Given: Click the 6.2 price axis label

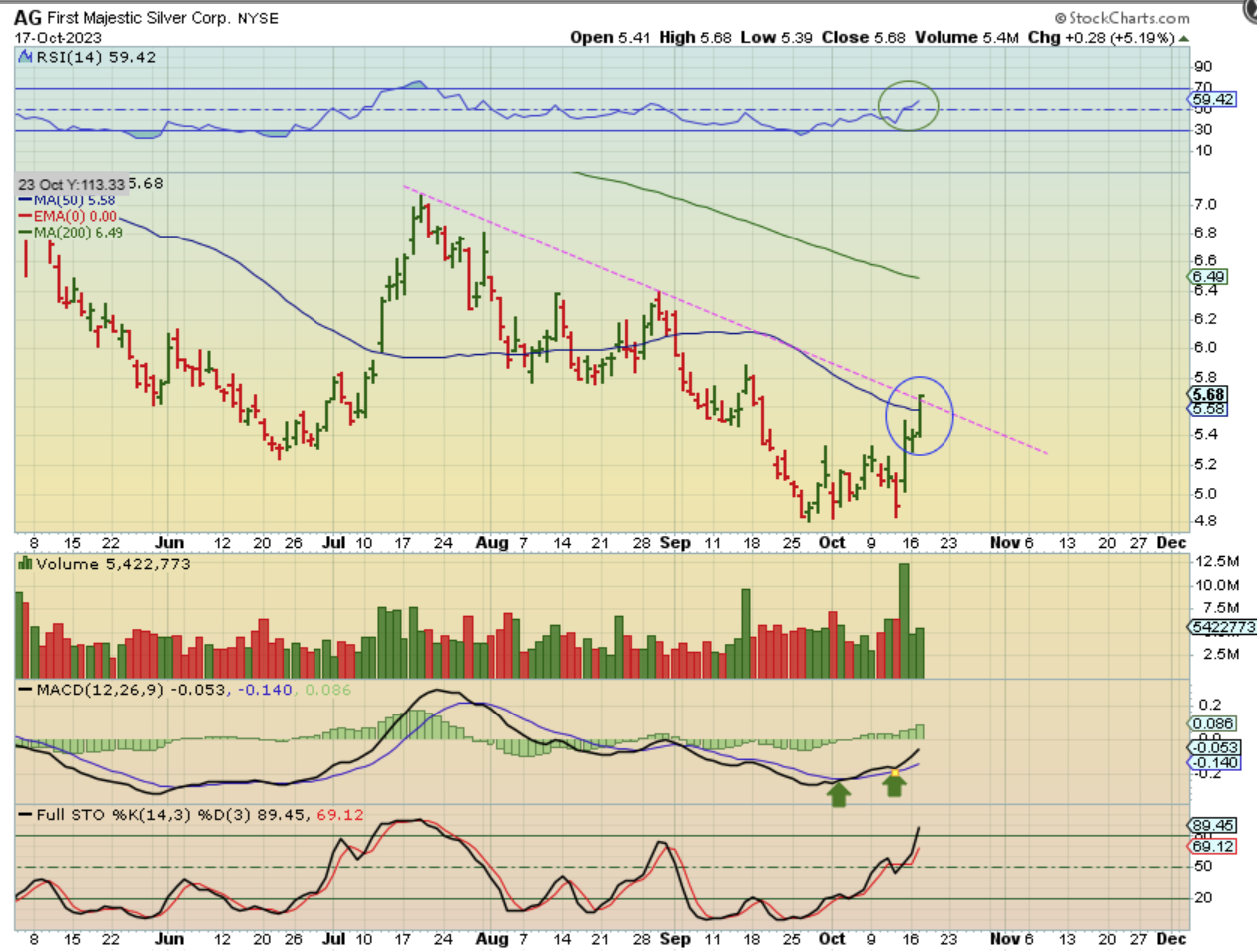Looking at the screenshot, I should coord(1205,319).
